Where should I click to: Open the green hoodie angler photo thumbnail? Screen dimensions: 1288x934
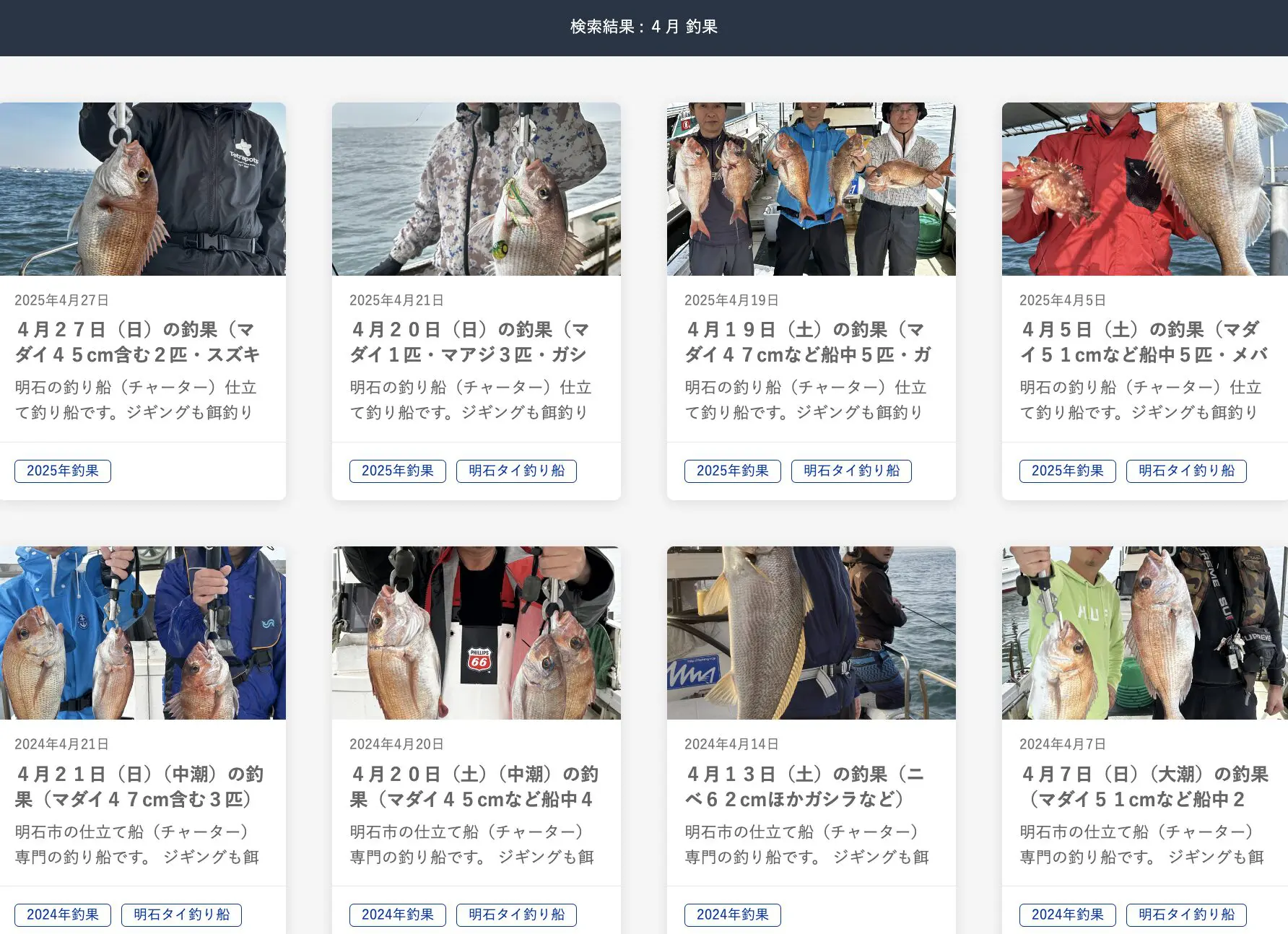(1144, 633)
